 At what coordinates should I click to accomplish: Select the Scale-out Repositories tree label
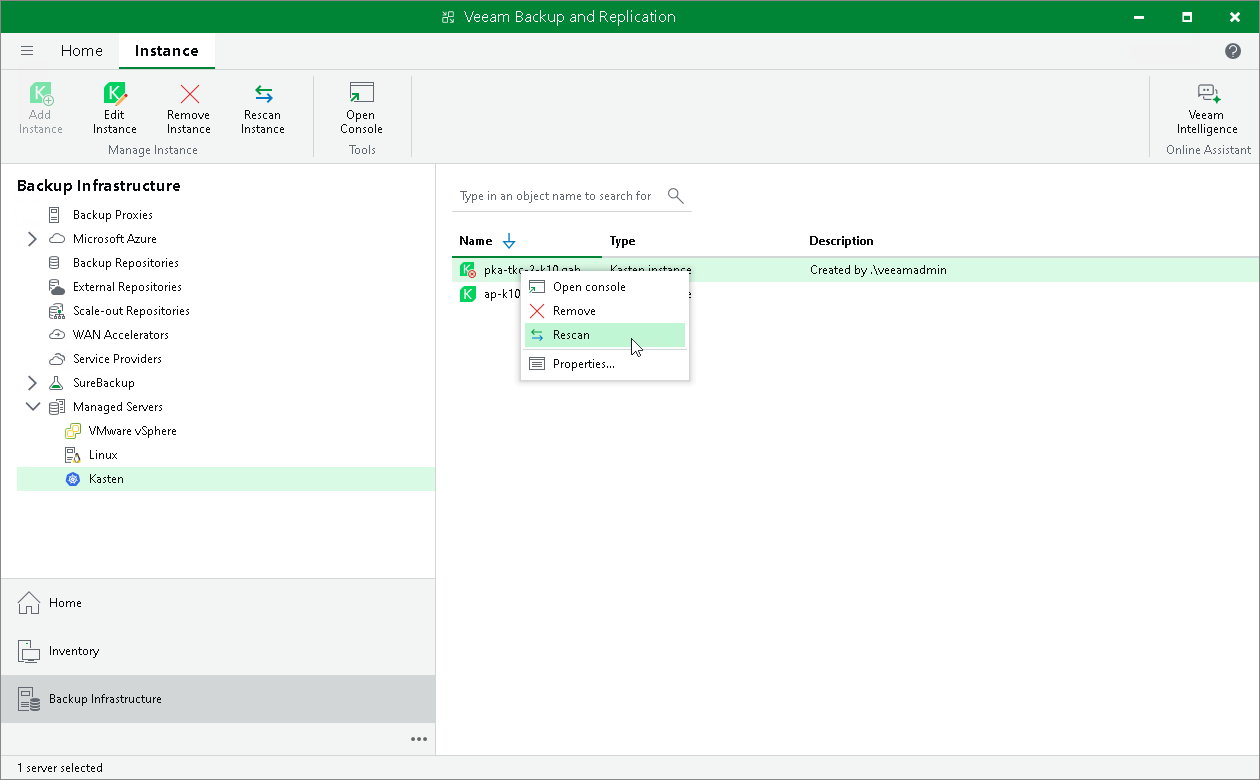click(131, 311)
